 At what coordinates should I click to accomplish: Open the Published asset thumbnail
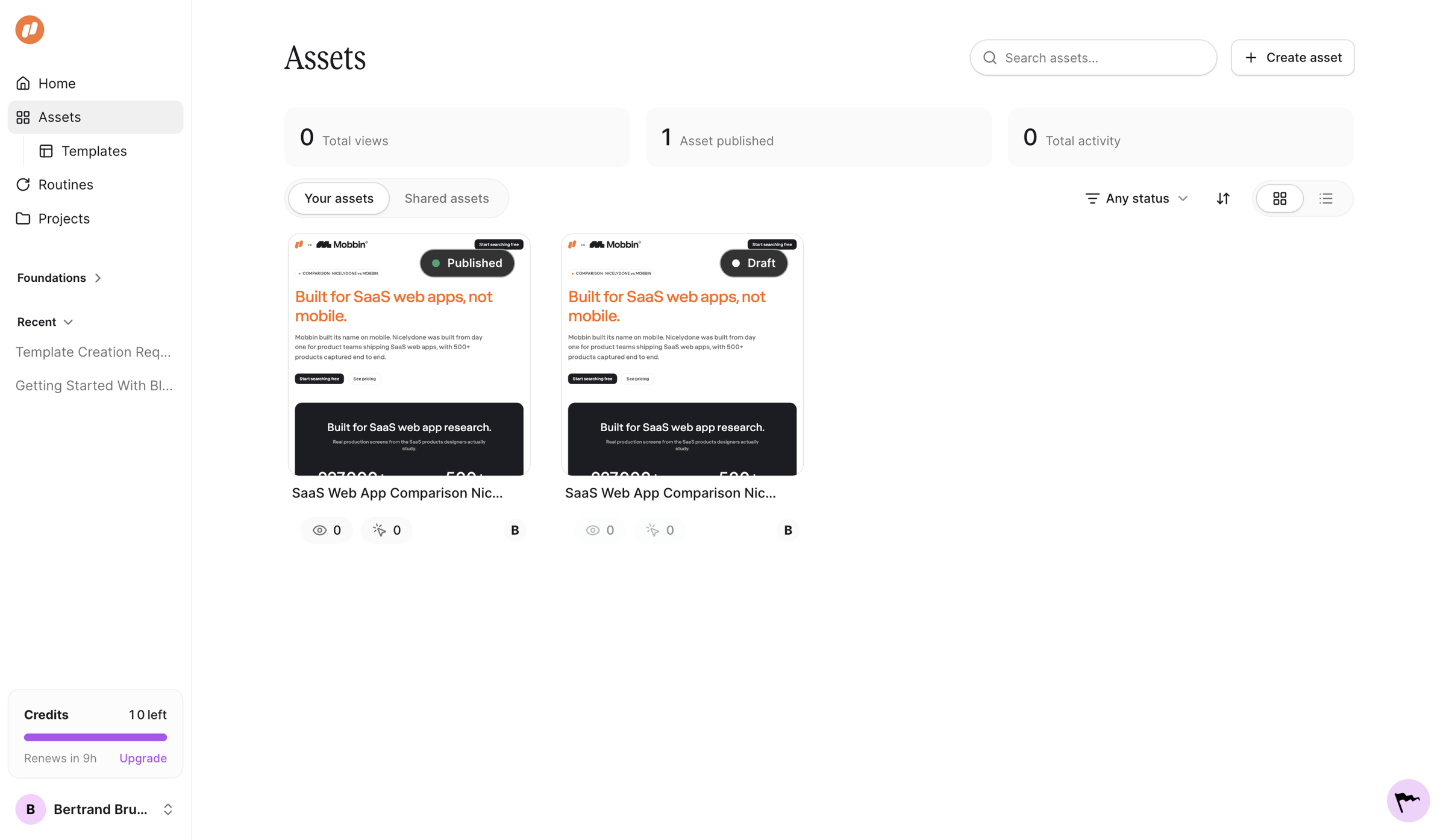coord(408,355)
